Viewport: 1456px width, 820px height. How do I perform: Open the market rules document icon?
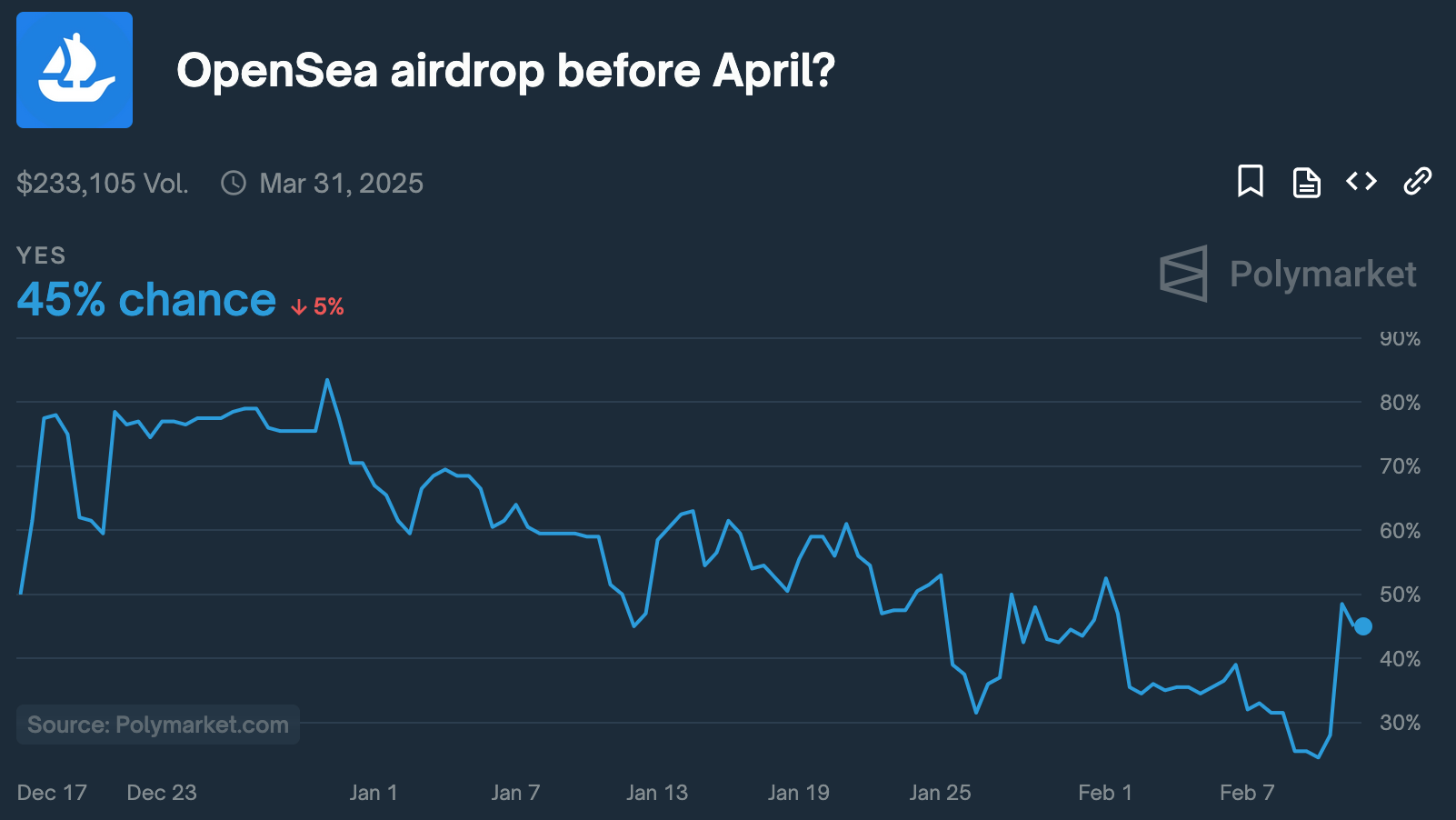click(x=1306, y=182)
